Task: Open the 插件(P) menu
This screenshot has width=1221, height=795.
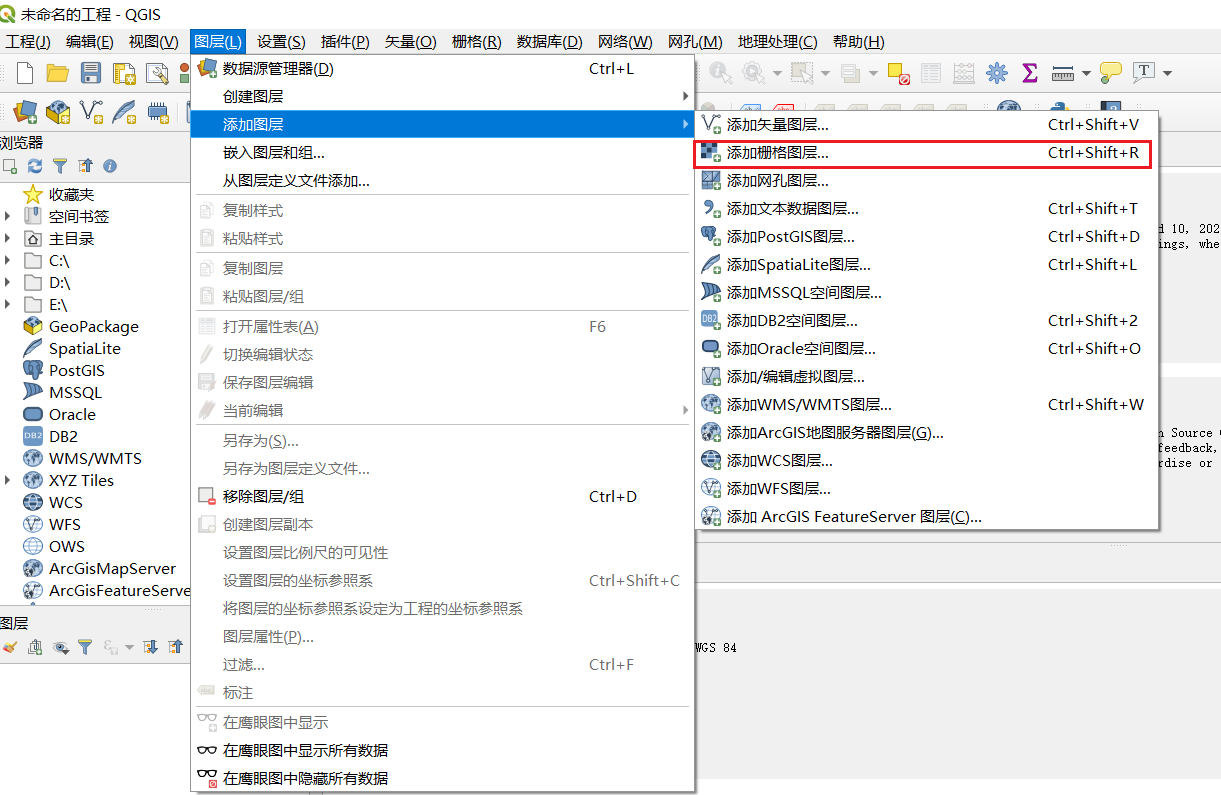Action: point(345,41)
